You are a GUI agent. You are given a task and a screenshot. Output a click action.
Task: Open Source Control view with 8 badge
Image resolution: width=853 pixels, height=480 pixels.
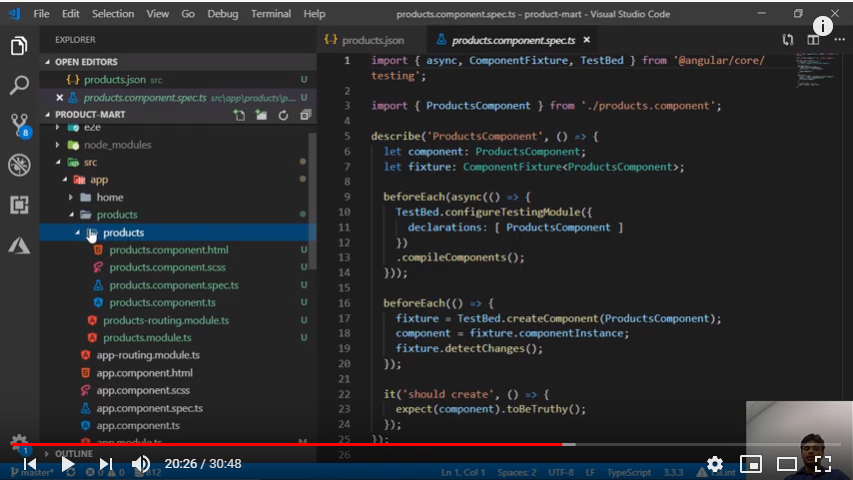click(x=19, y=125)
